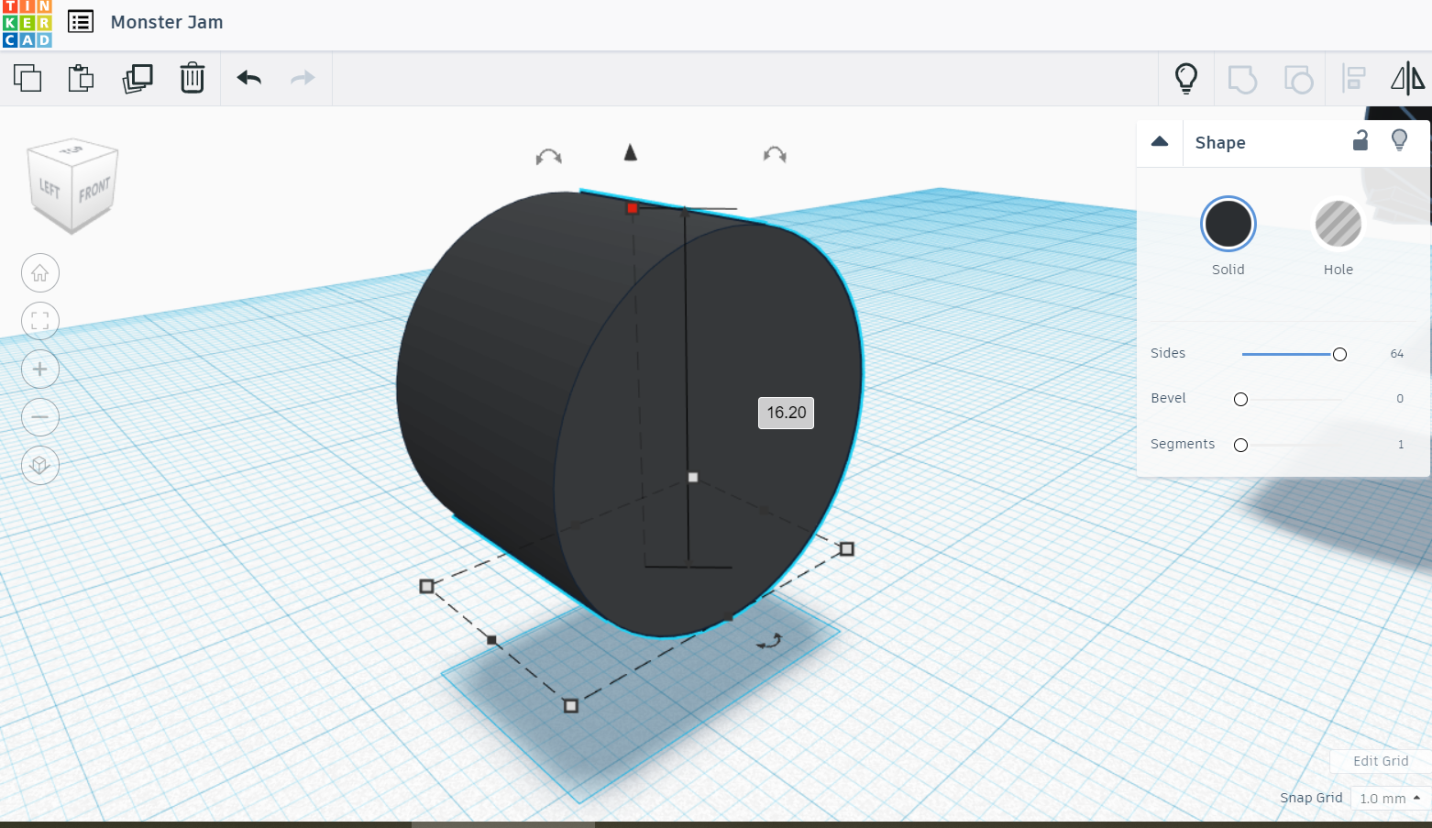
Task: Click the 16.20 dimension label
Action: (786, 413)
